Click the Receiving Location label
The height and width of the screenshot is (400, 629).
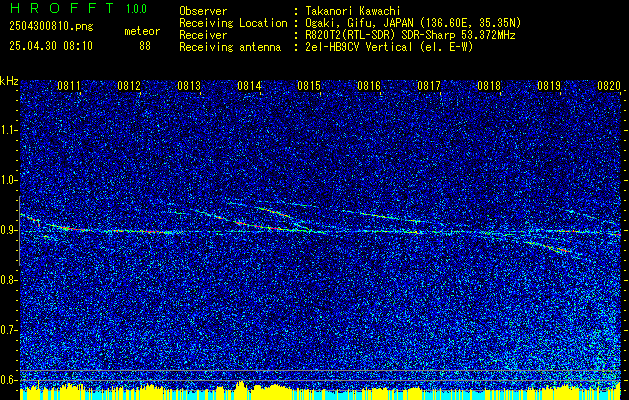[233, 23]
